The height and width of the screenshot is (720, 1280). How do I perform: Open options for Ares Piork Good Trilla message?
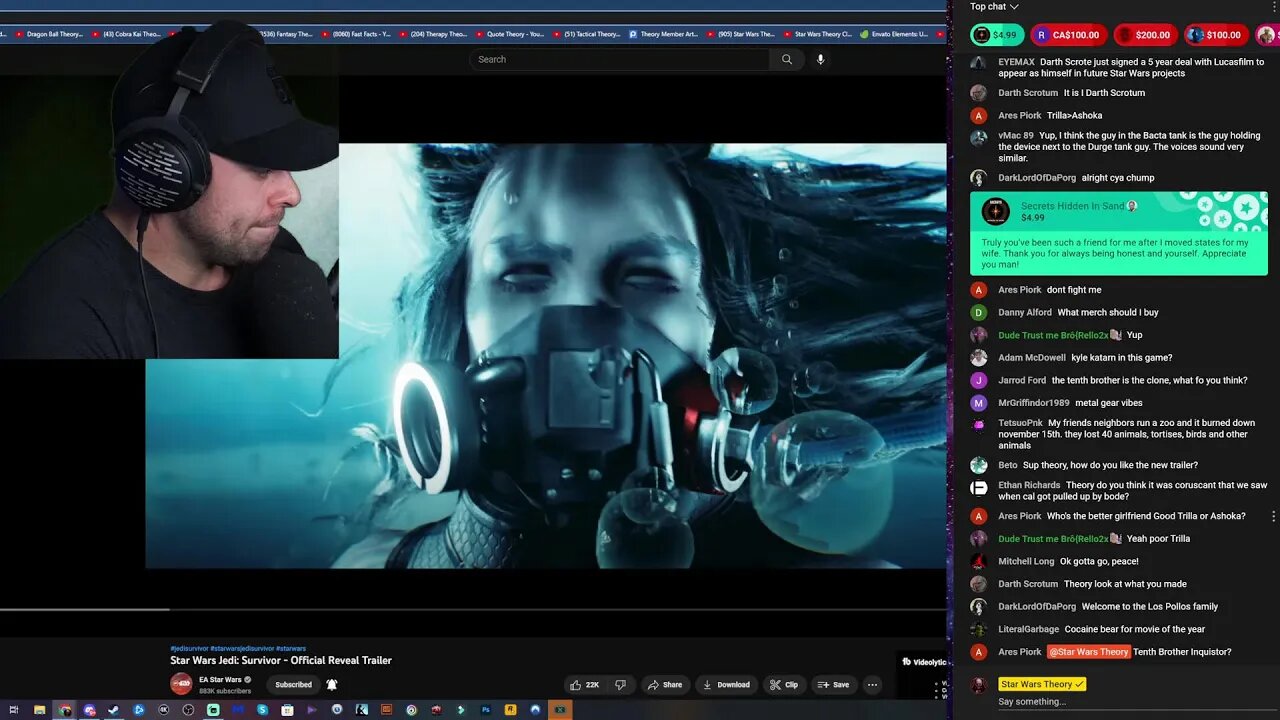click(1273, 516)
